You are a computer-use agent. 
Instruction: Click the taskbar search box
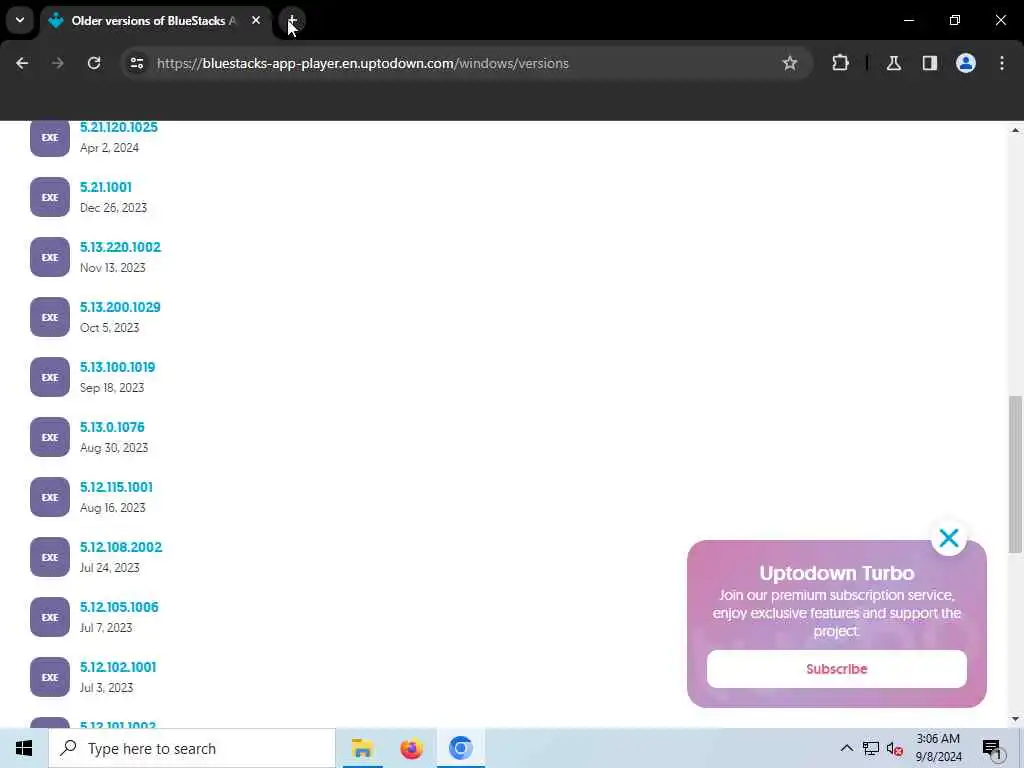[x=192, y=748]
